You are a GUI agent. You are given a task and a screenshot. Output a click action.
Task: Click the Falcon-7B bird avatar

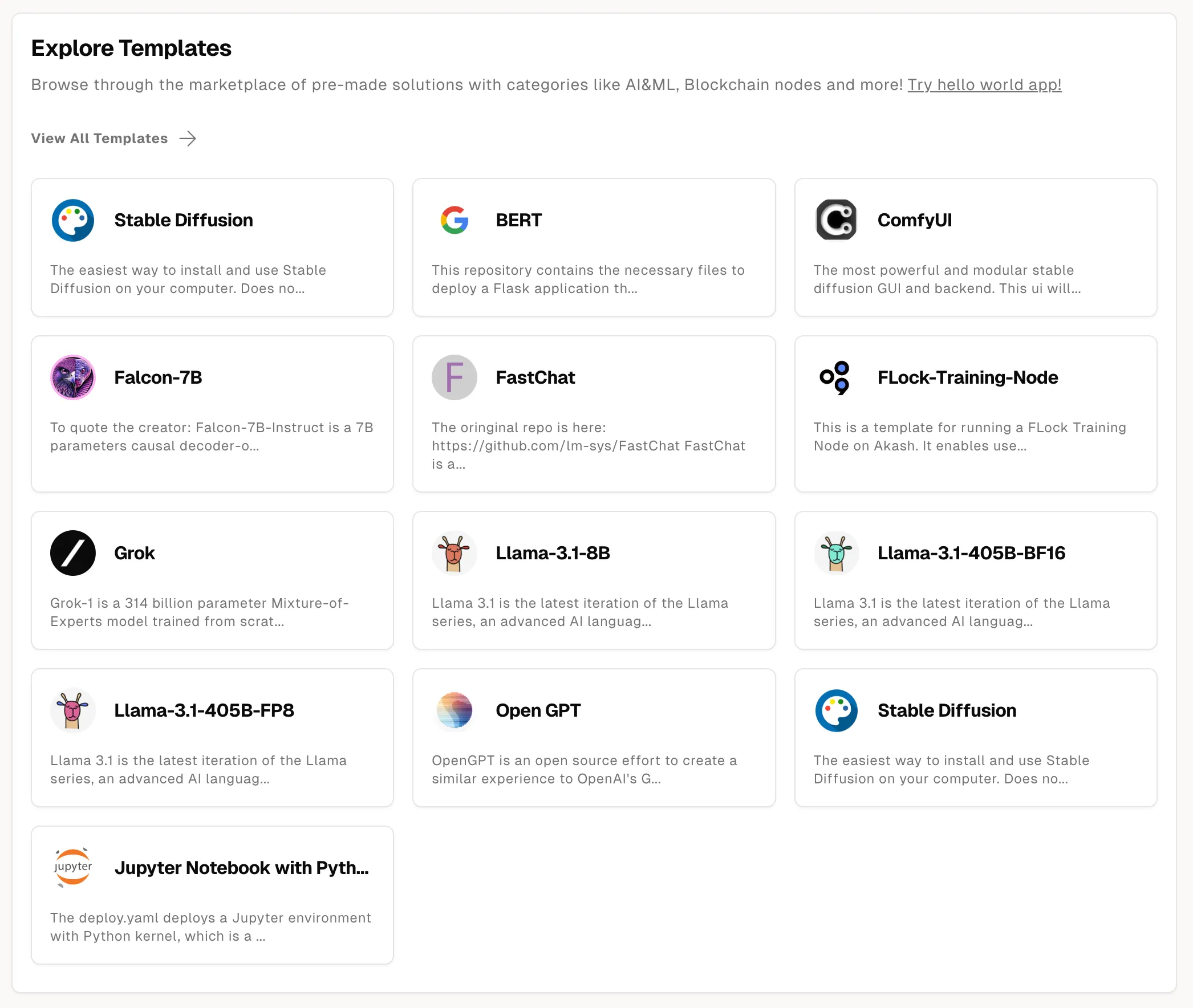[x=72, y=377]
